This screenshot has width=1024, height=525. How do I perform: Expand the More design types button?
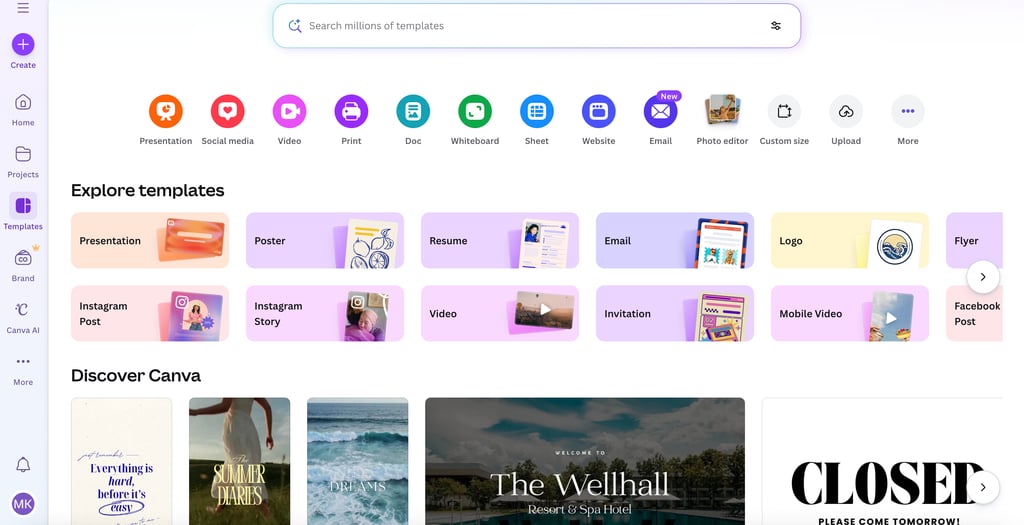[908, 111]
